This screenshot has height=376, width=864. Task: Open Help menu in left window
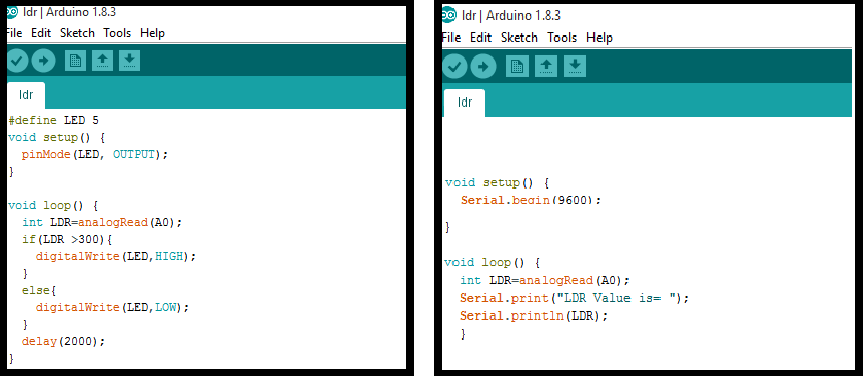(x=152, y=33)
